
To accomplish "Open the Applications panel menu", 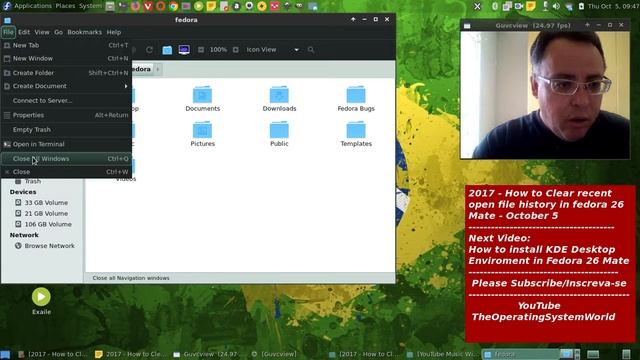I will (x=33, y=6).
